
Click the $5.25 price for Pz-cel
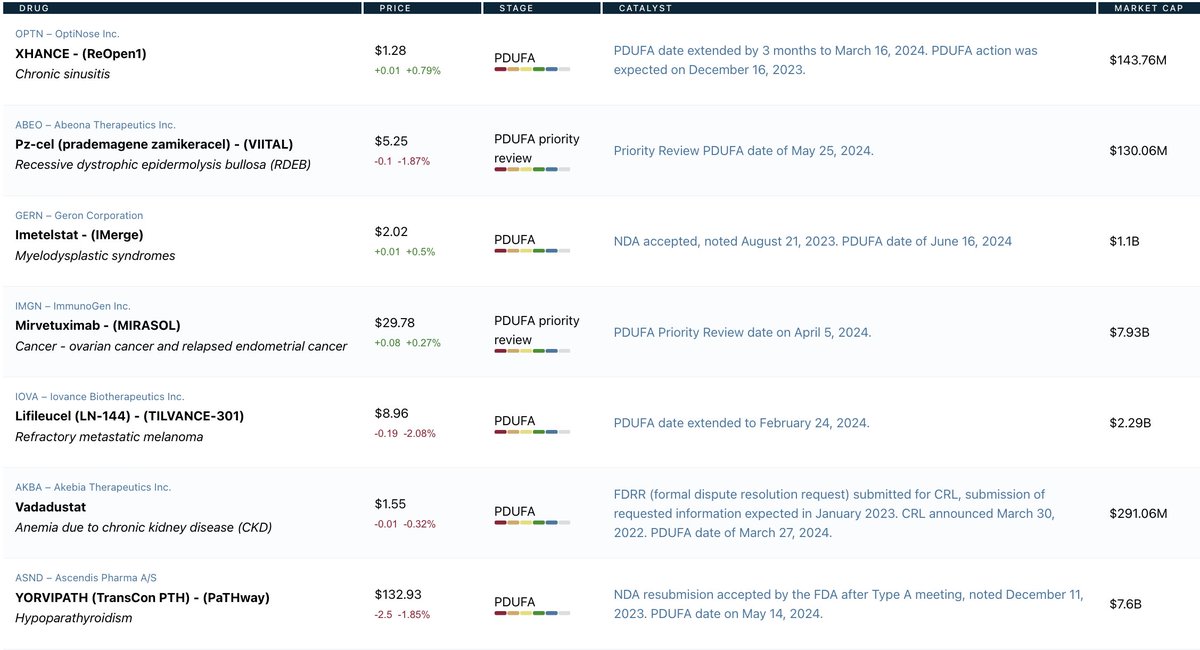tap(391, 141)
